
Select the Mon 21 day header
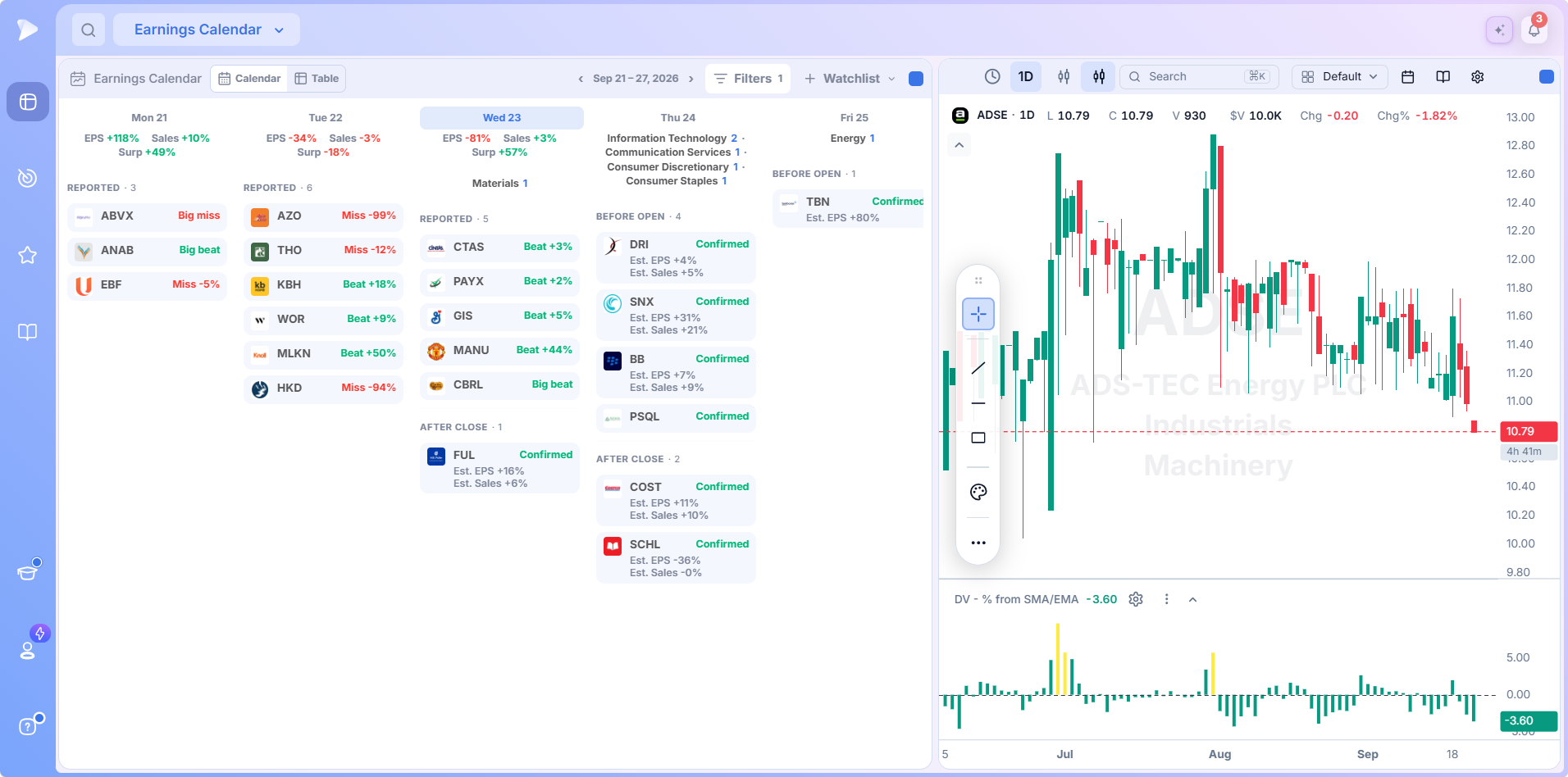coord(149,118)
